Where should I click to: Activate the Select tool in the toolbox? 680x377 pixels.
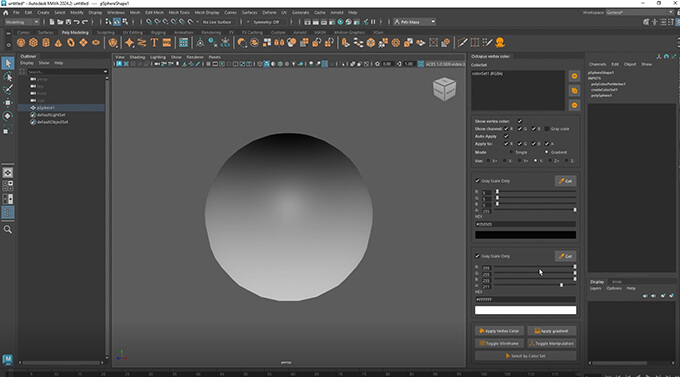8,63
